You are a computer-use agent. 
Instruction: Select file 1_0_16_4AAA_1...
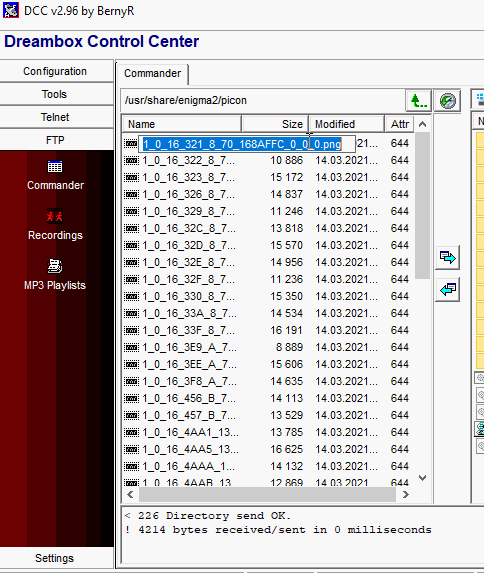tap(189, 466)
